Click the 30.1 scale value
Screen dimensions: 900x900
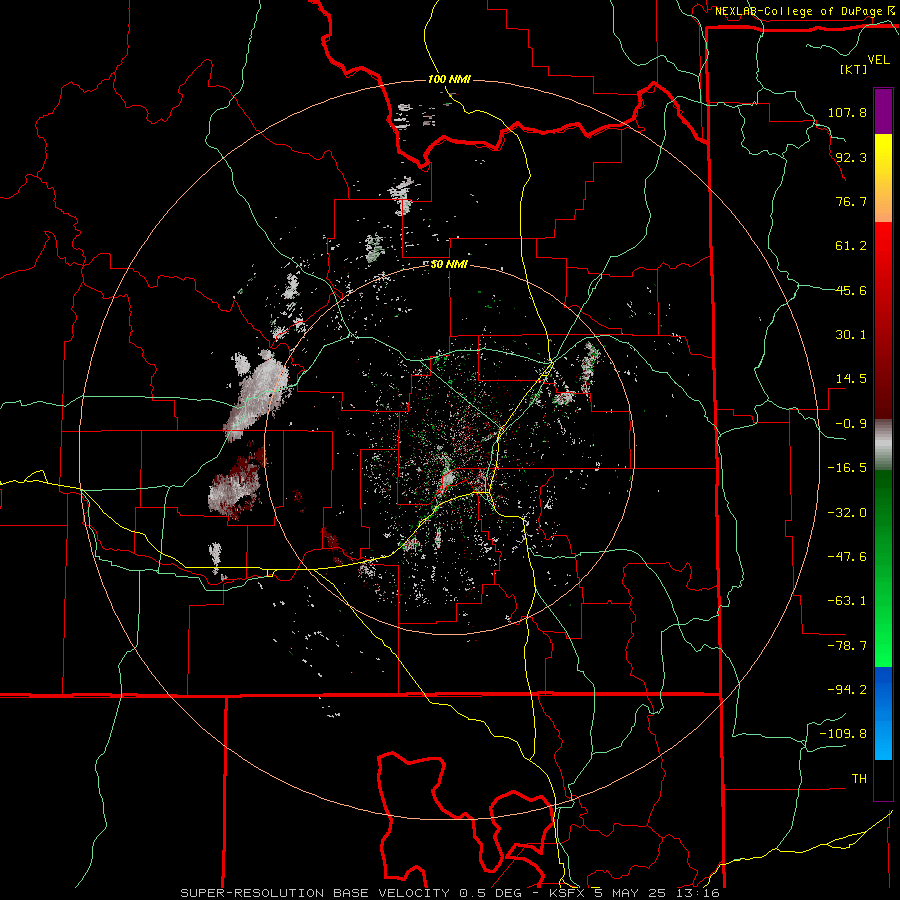coord(851,335)
